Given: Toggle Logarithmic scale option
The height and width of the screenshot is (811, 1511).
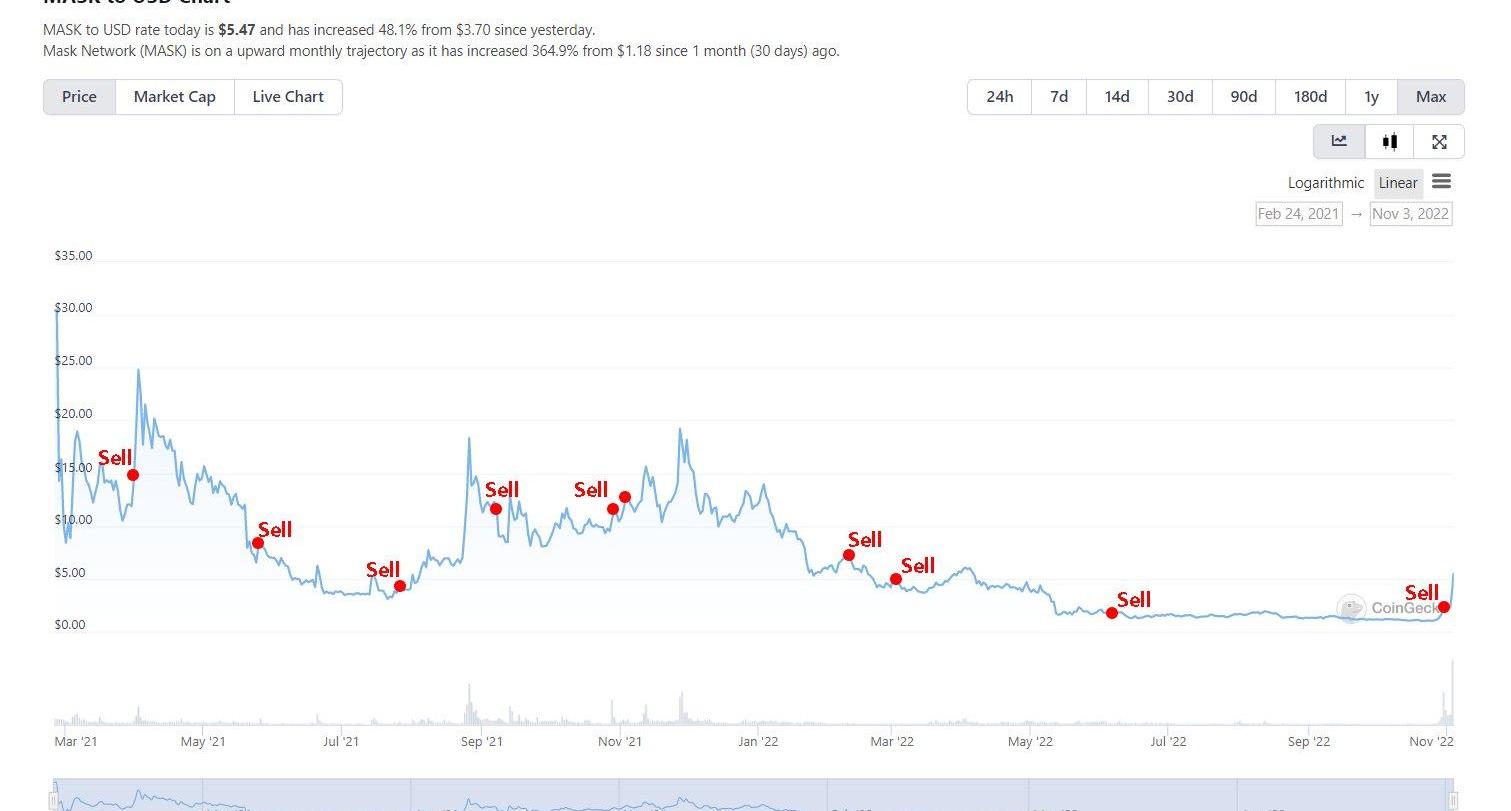Looking at the screenshot, I should [x=1325, y=183].
